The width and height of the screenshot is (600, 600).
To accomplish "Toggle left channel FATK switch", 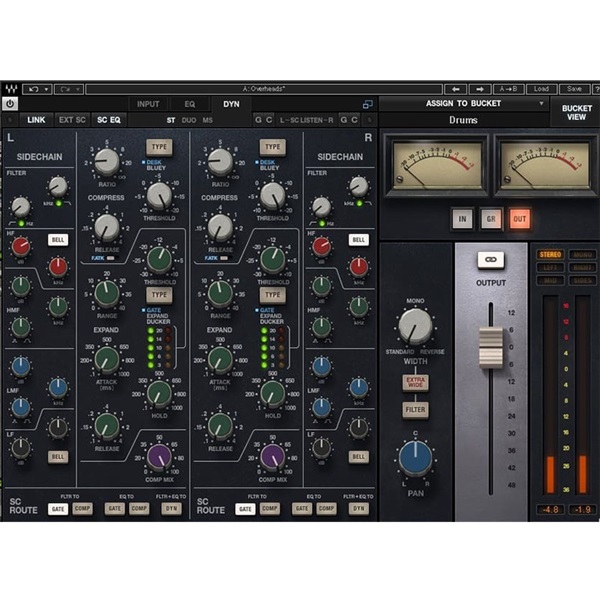I will (111, 258).
